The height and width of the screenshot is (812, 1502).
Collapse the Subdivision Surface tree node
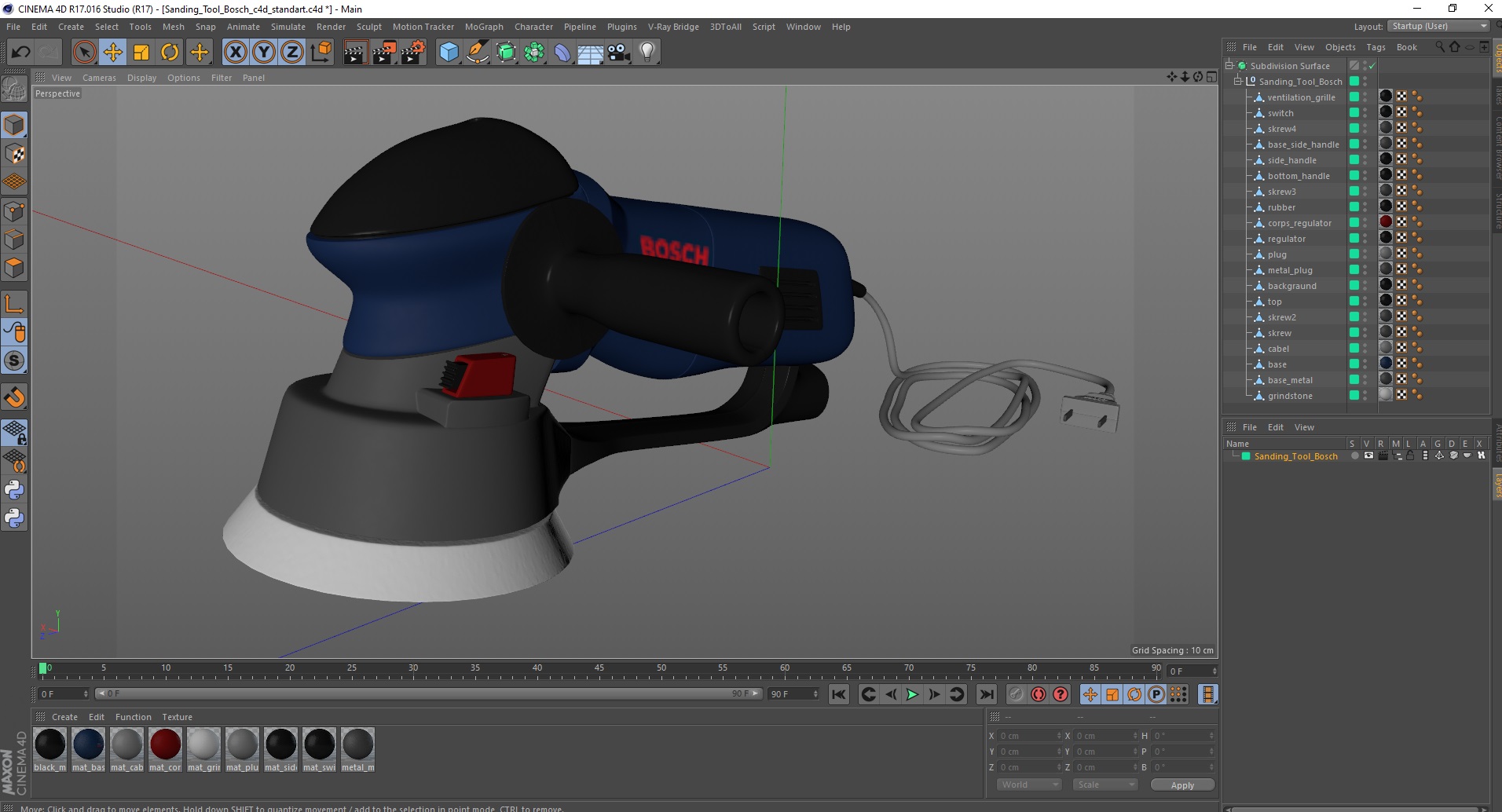(x=1229, y=65)
